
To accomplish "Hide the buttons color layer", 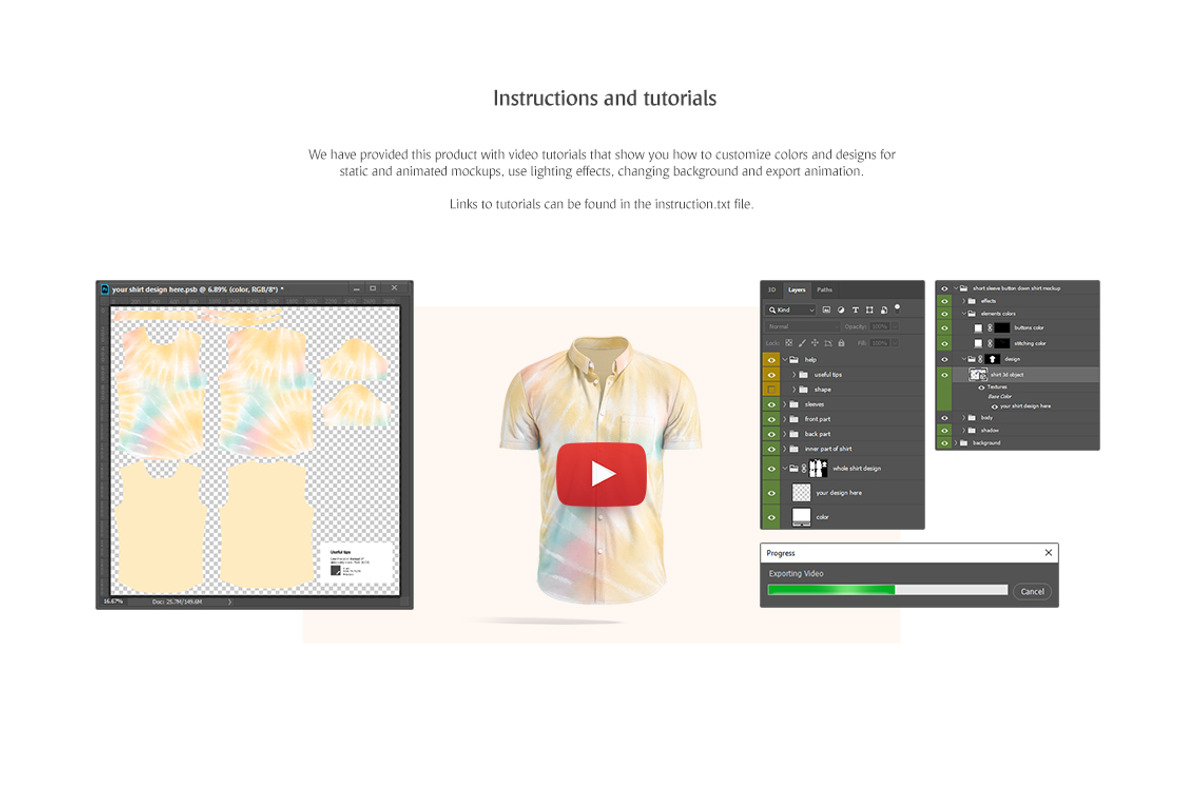I will [945, 328].
